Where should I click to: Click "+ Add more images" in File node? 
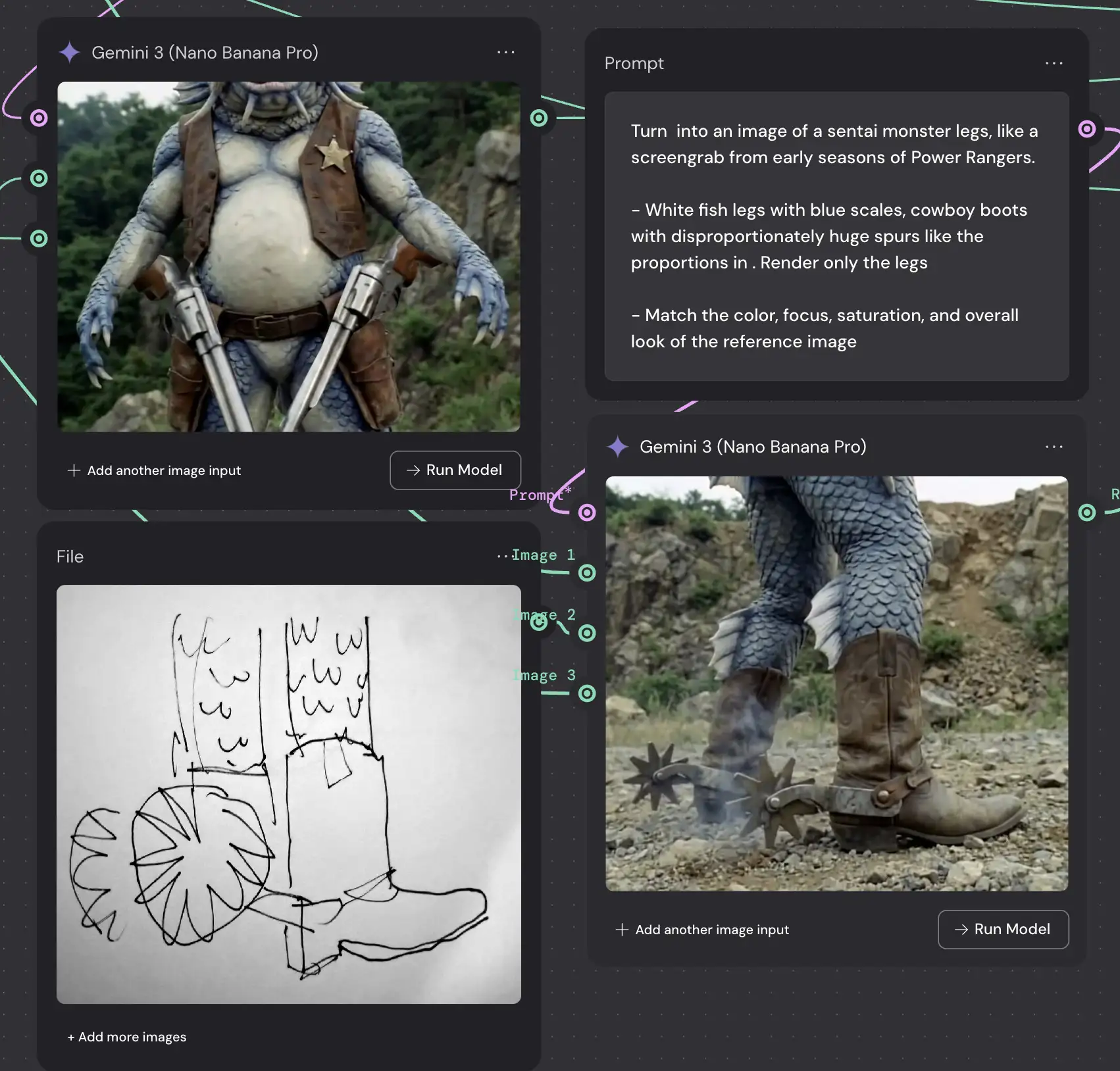point(127,1037)
